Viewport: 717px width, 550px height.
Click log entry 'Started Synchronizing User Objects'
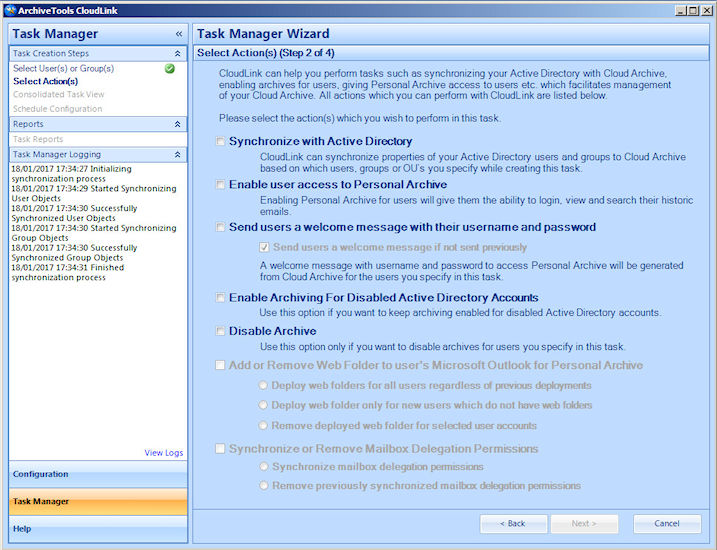(x=94, y=193)
